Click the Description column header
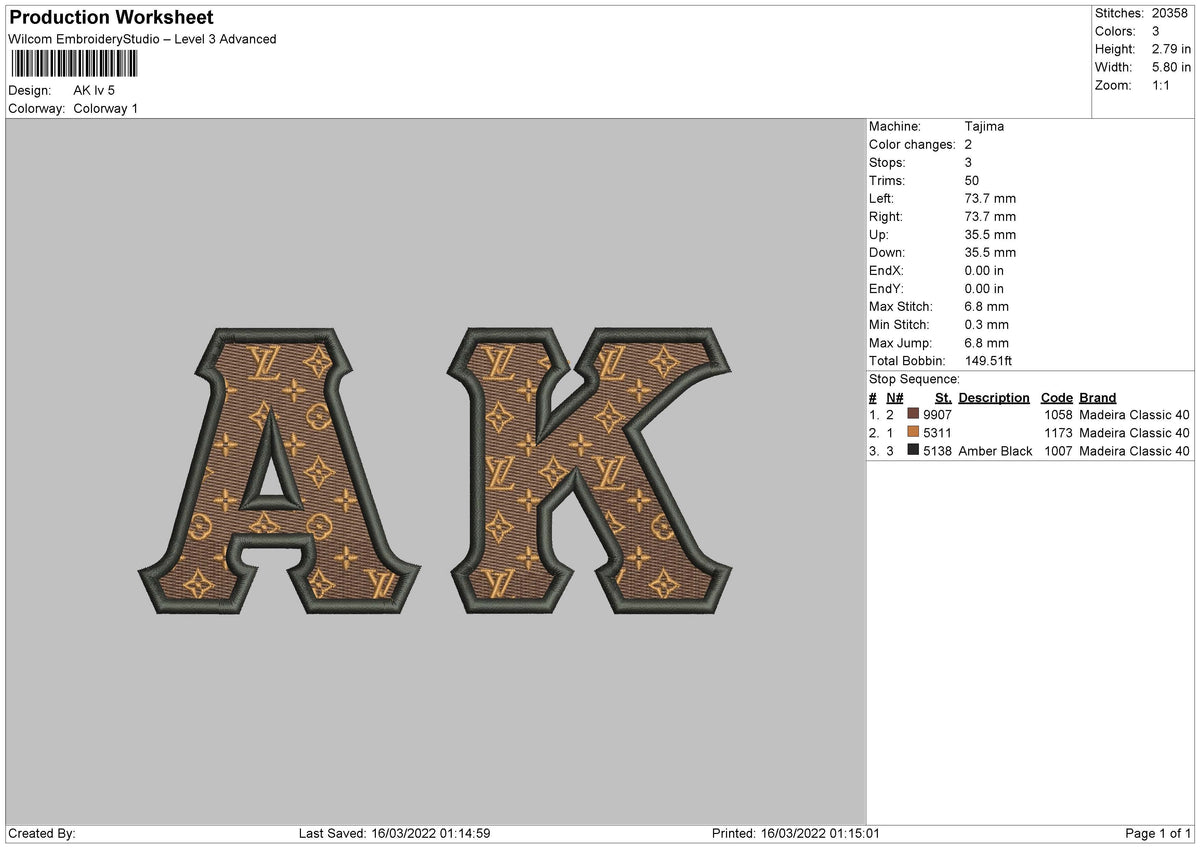This screenshot has width=1200, height=848. (994, 398)
